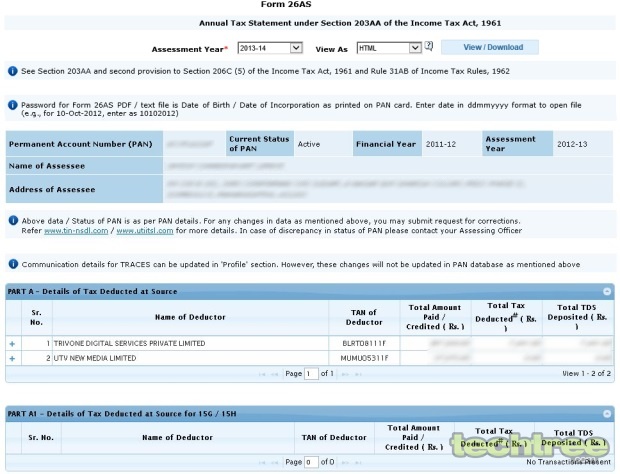620x474 pixels.
Task: Expand the UTV NEW MEDIA LIMITED row with plus icon
Action: click(x=12, y=358)
